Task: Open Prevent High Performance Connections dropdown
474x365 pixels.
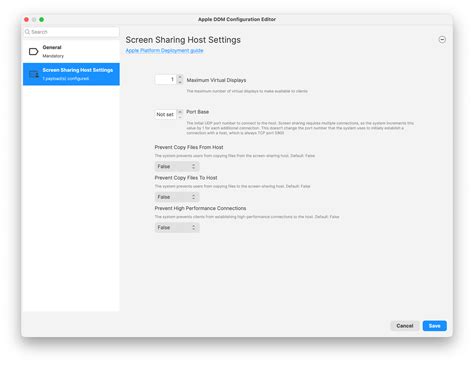Action: (177, 228)
